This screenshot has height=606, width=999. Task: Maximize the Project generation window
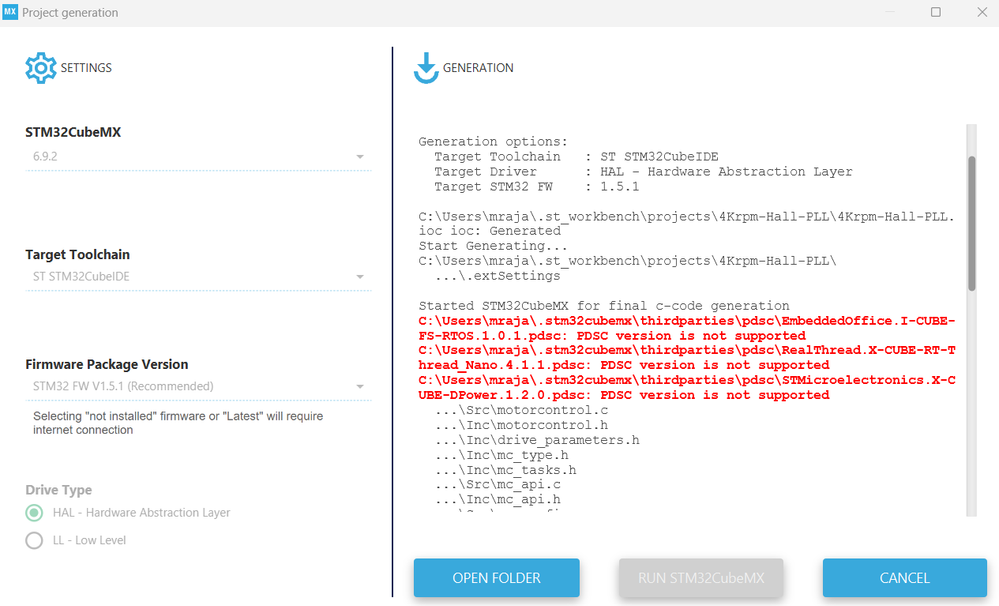pos(935,12)
